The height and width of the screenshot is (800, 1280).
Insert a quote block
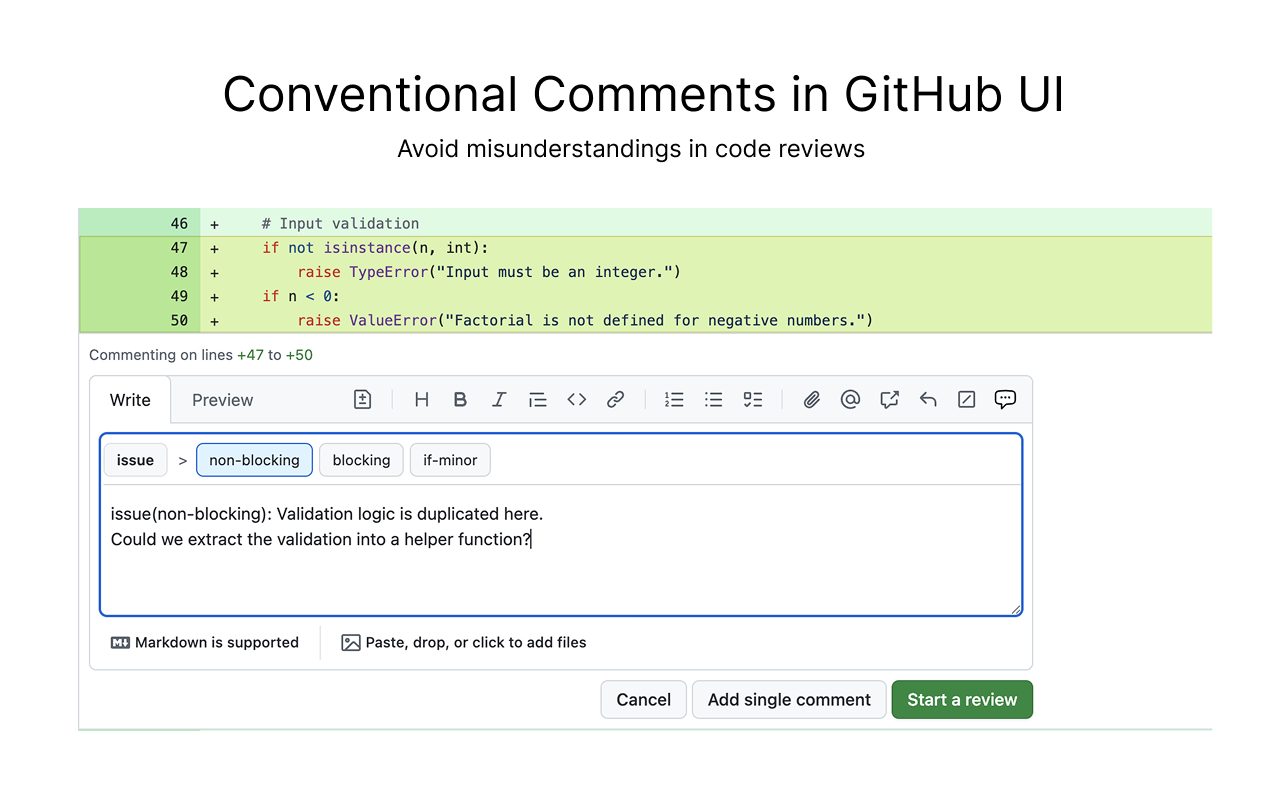click(x=538, y=399)
